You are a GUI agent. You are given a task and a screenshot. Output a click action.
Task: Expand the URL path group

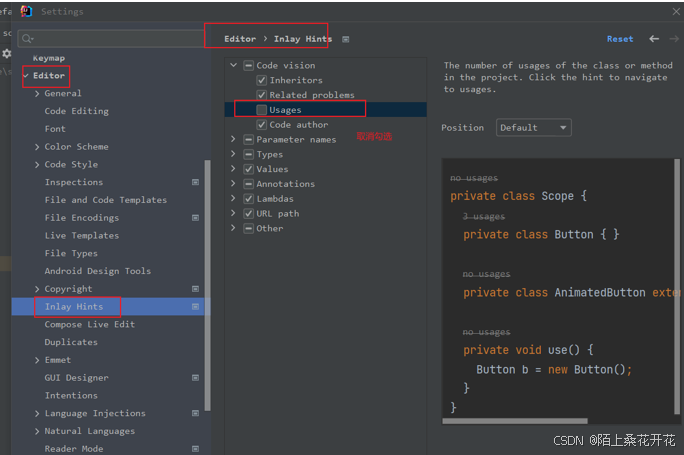tap(233, 213)
